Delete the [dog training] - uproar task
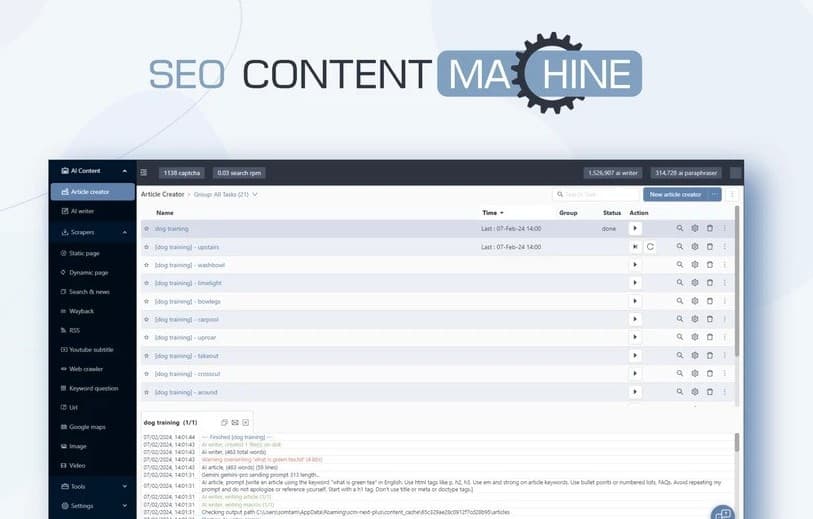Screen dimensions: 813x519 [710, 338]
